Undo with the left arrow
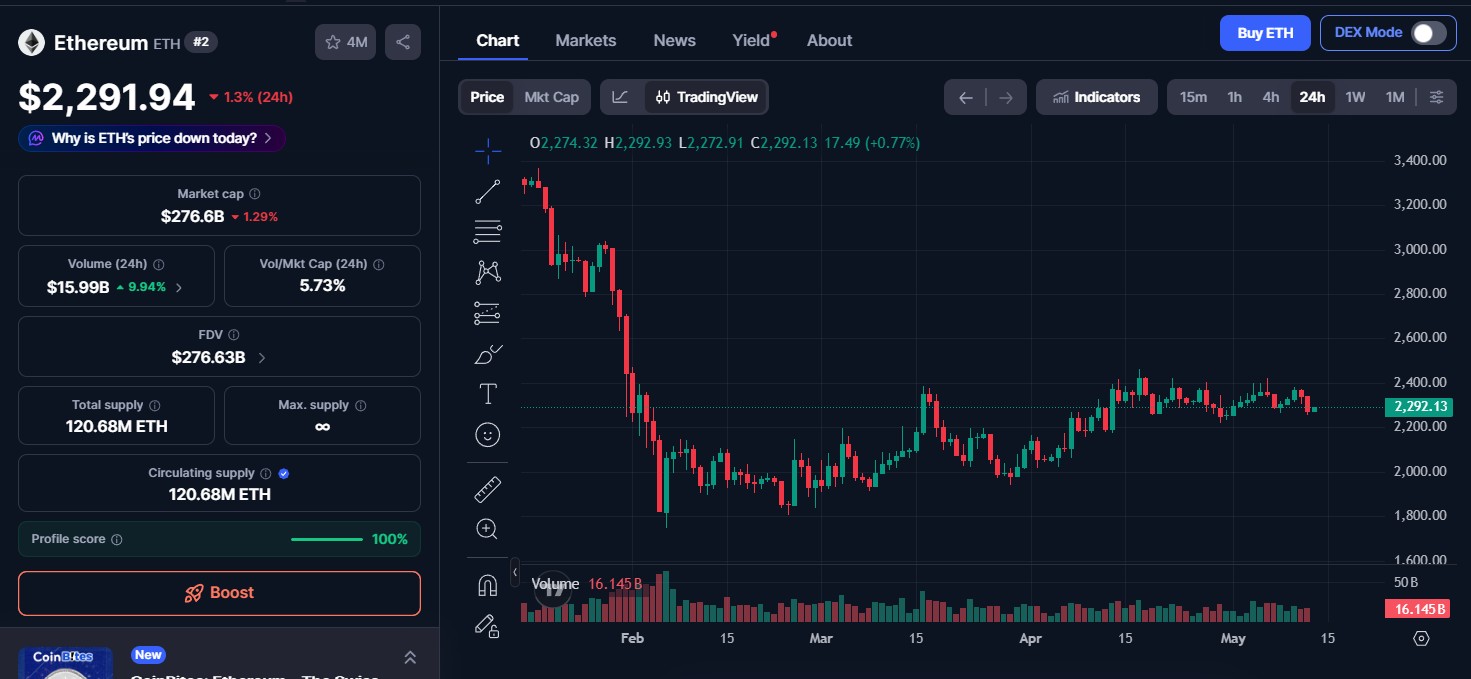 pos(965,97)
